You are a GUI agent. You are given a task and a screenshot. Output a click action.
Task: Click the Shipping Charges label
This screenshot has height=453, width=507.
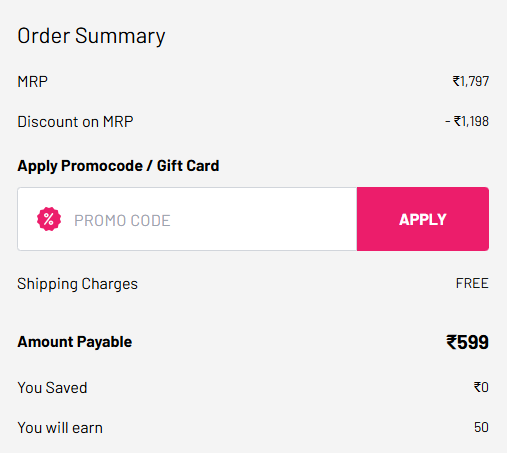tap(77, 284)
